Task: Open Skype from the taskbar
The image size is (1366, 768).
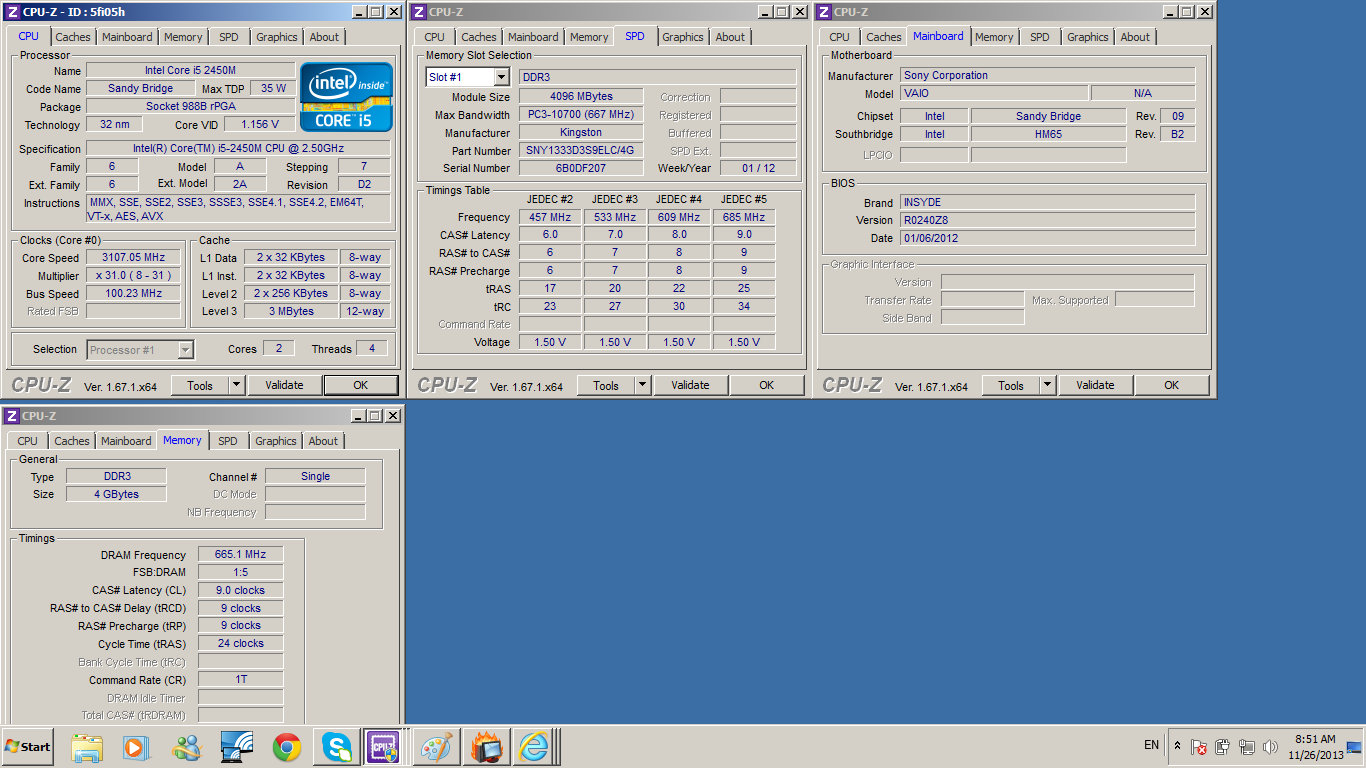Action: coord(337,746)
